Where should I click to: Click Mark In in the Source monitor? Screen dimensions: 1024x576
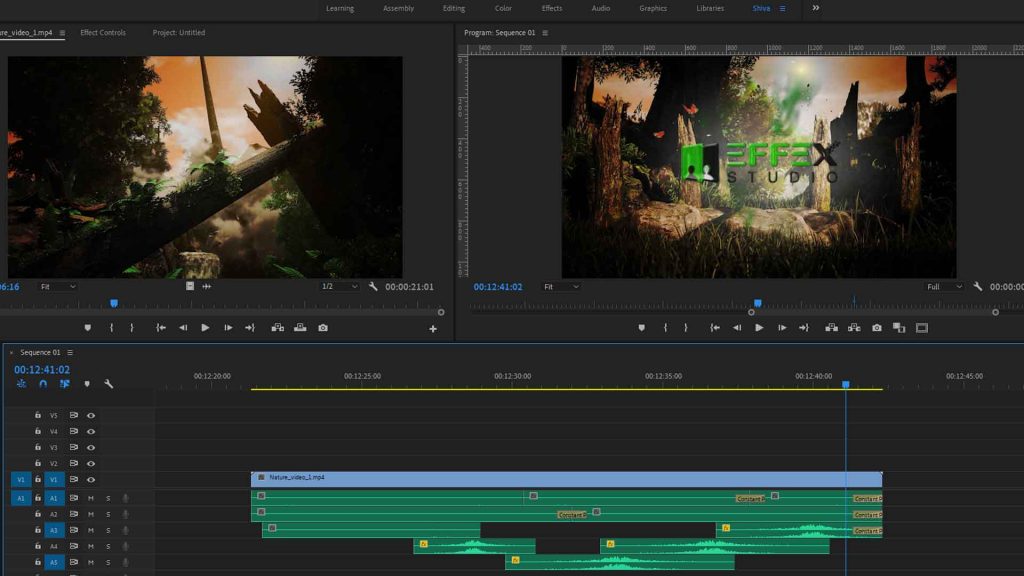point(112,328)
